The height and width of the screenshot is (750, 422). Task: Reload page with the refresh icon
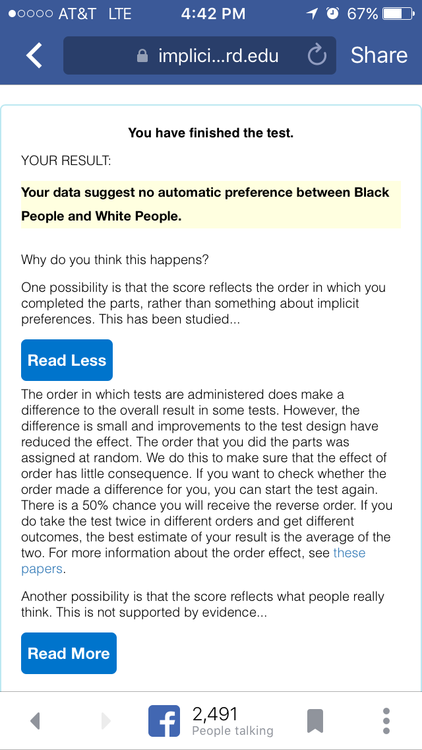(x=317, y=55)
